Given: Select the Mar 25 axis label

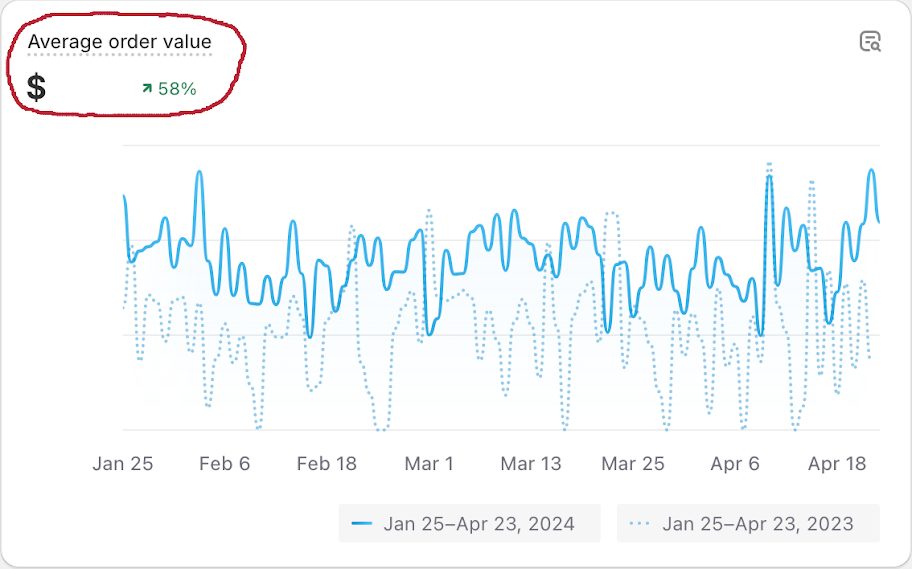Looking at the screenshot, I should [633, 464].
